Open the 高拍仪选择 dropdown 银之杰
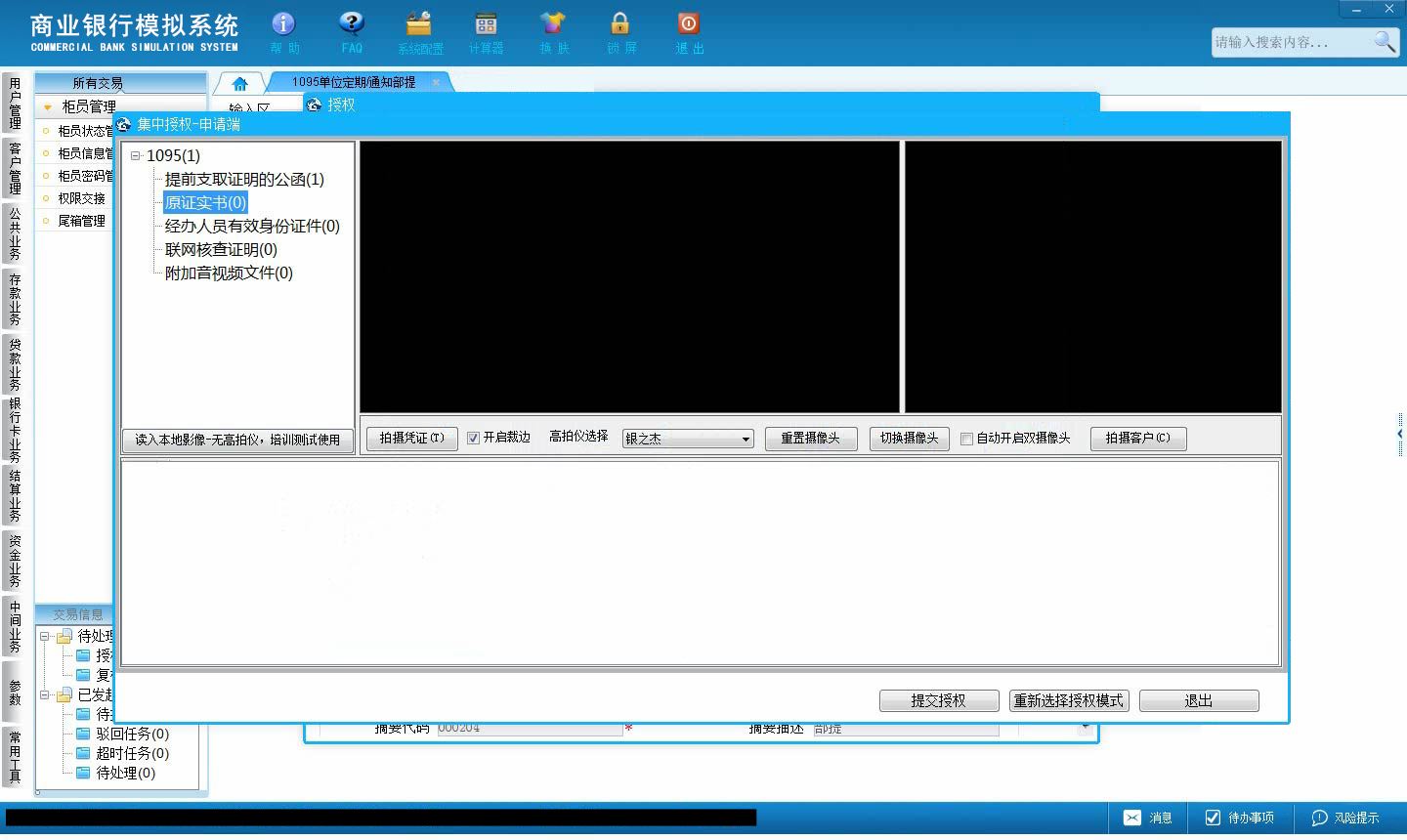1407x840 pixels. 688,439
